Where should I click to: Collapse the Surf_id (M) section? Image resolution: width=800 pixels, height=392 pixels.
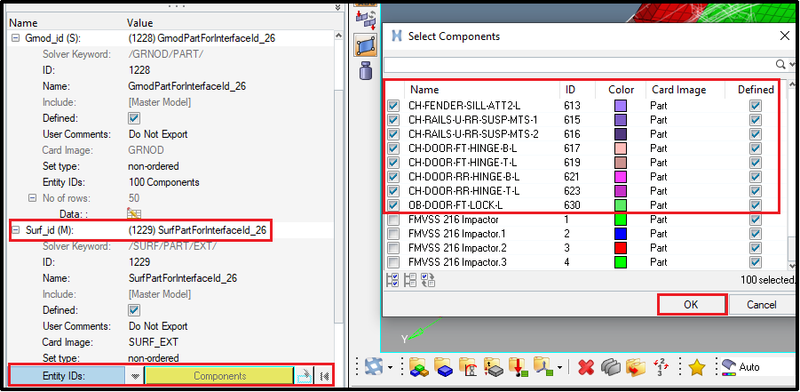pos(15,230)
